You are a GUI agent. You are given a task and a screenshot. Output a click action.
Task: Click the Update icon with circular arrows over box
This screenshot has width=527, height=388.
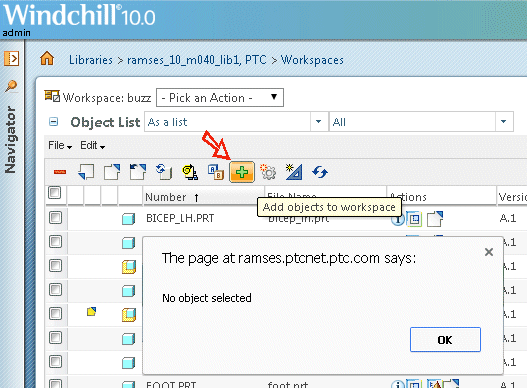point(164,172)
